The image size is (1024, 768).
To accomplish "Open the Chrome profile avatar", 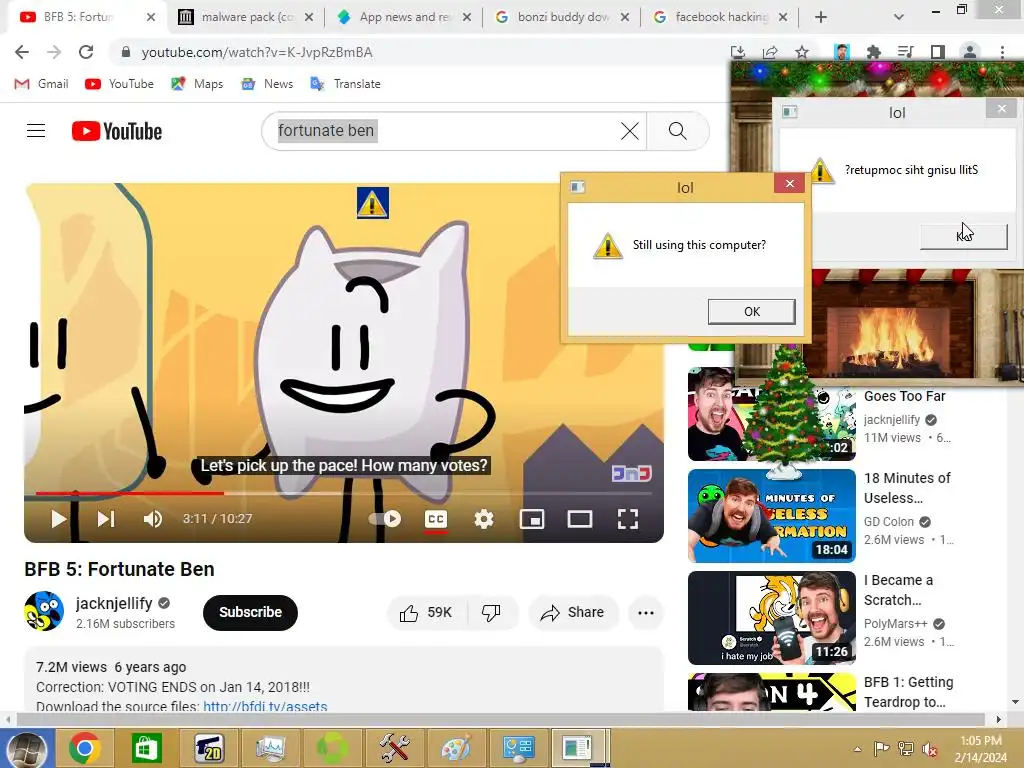I will pyautogui.click(x=970, y=52).
